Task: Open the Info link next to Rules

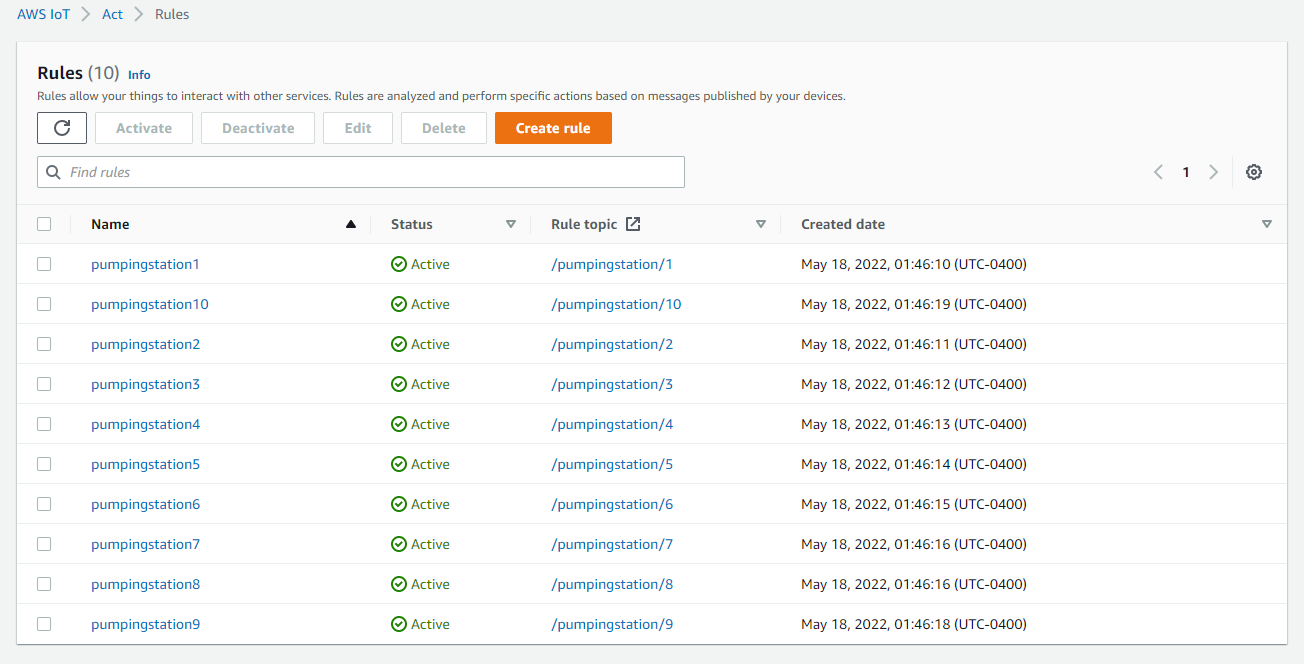Action: pyautogui.click(x=139, y=75)
